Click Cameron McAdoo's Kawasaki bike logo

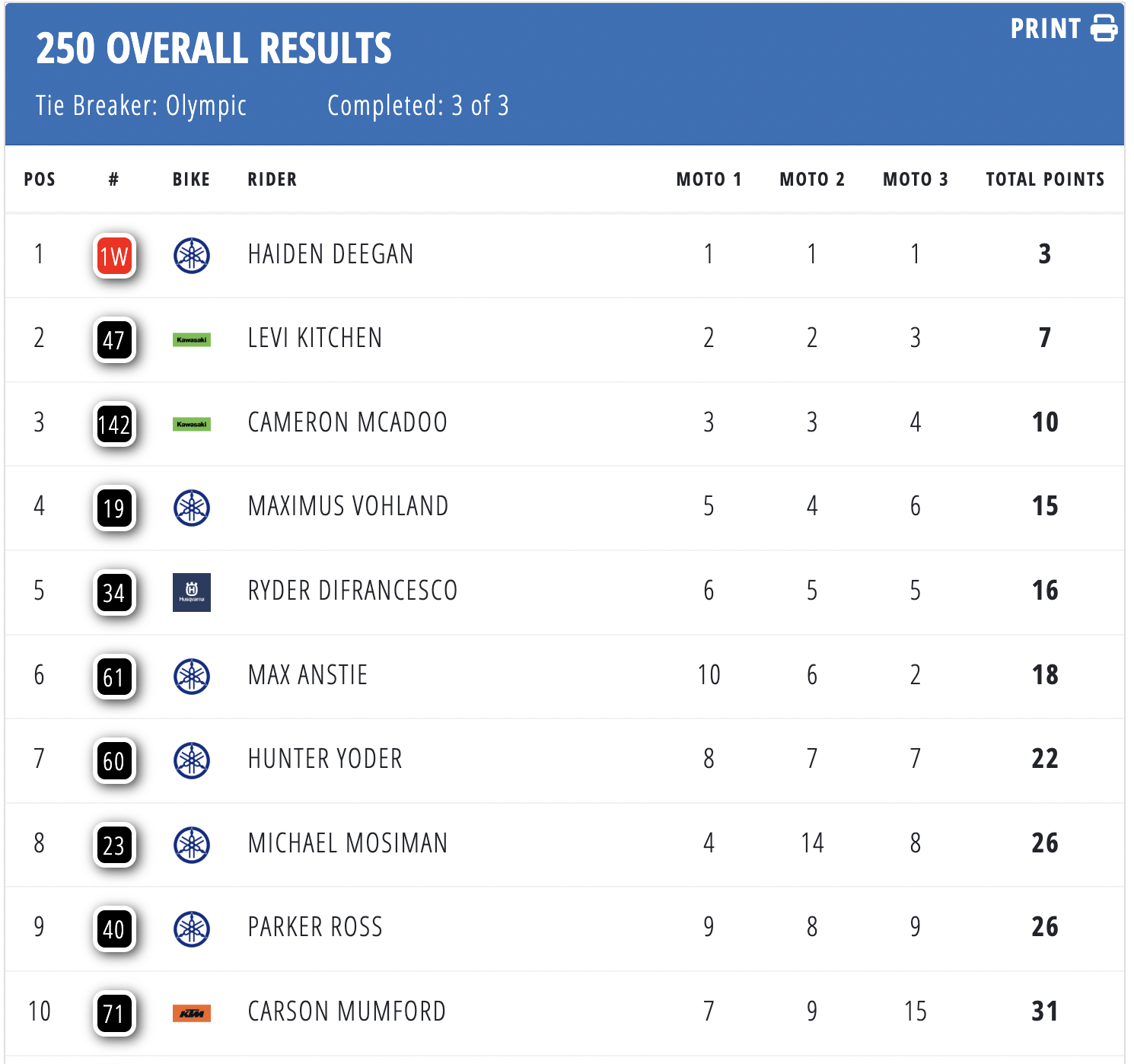[x=192, y=424]
